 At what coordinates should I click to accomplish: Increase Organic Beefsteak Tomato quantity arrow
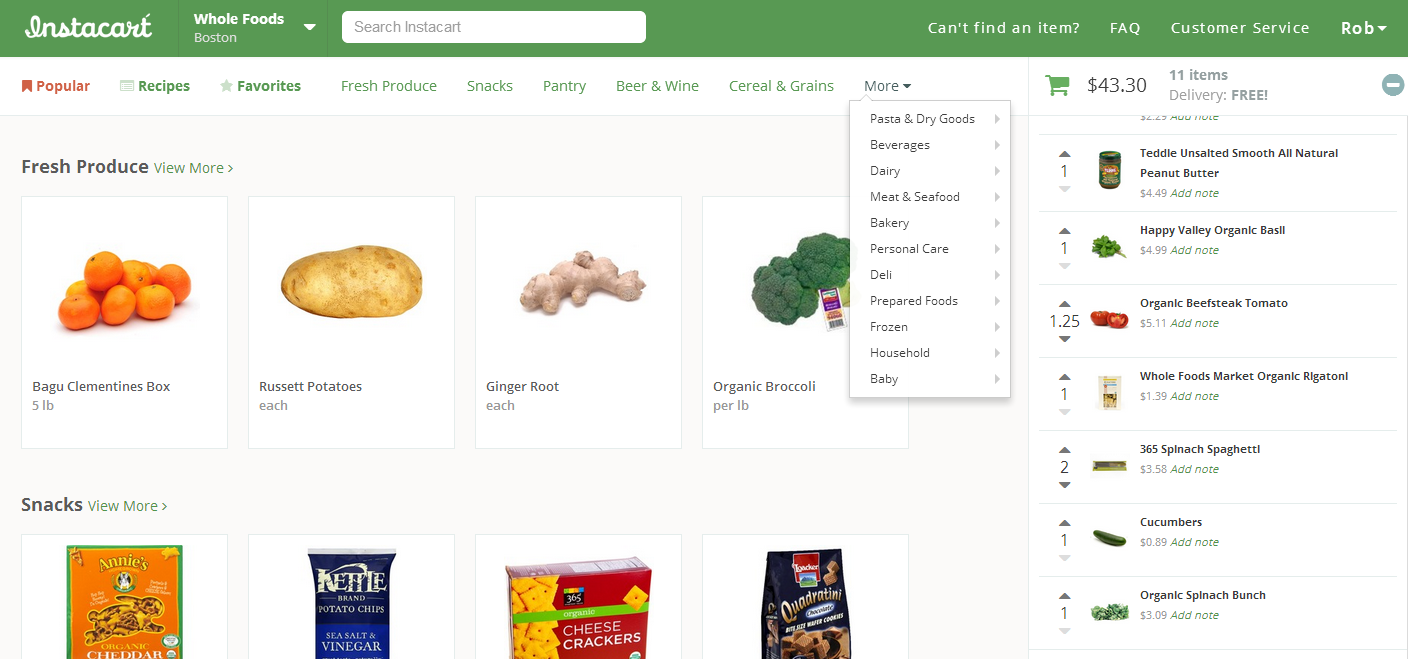pos(1064,304)
